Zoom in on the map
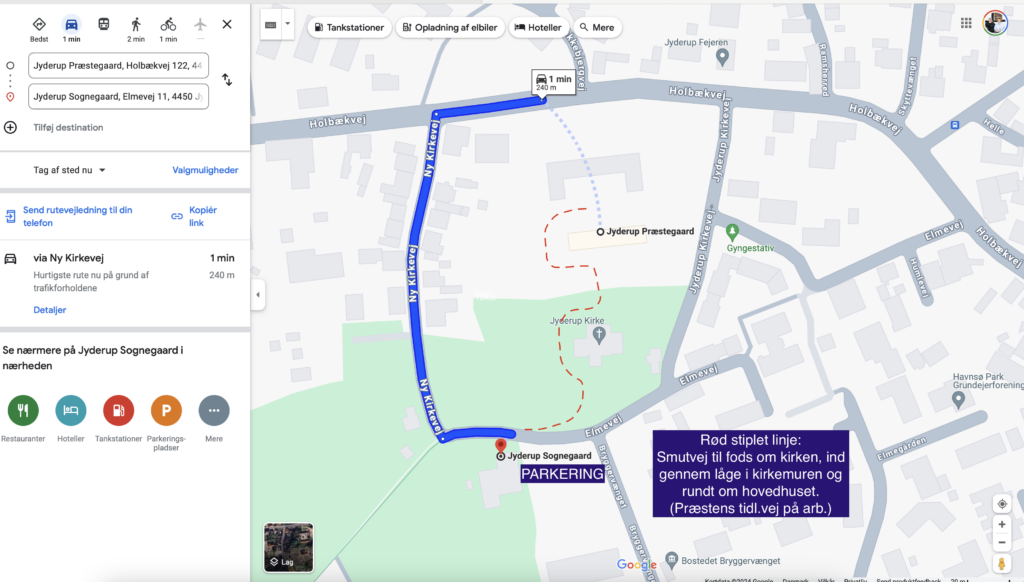This screenshot has height=582, width=1024. click(x=1002, y=525)
